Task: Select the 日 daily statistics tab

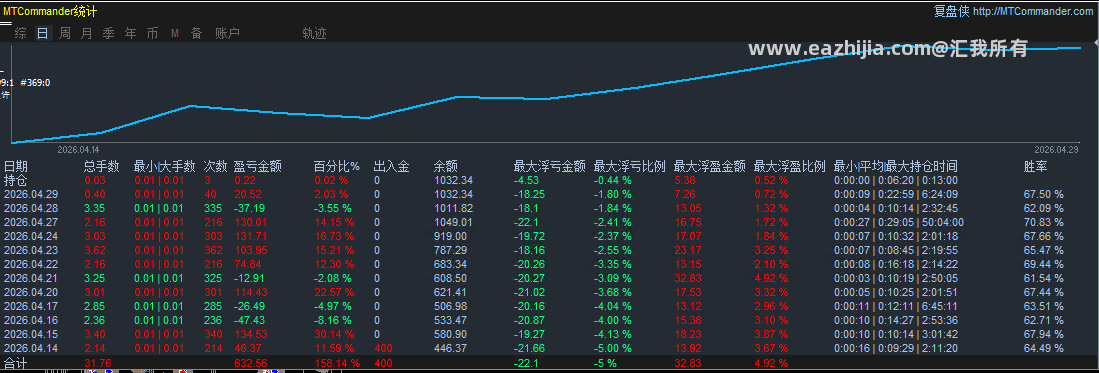Action: 43,33
